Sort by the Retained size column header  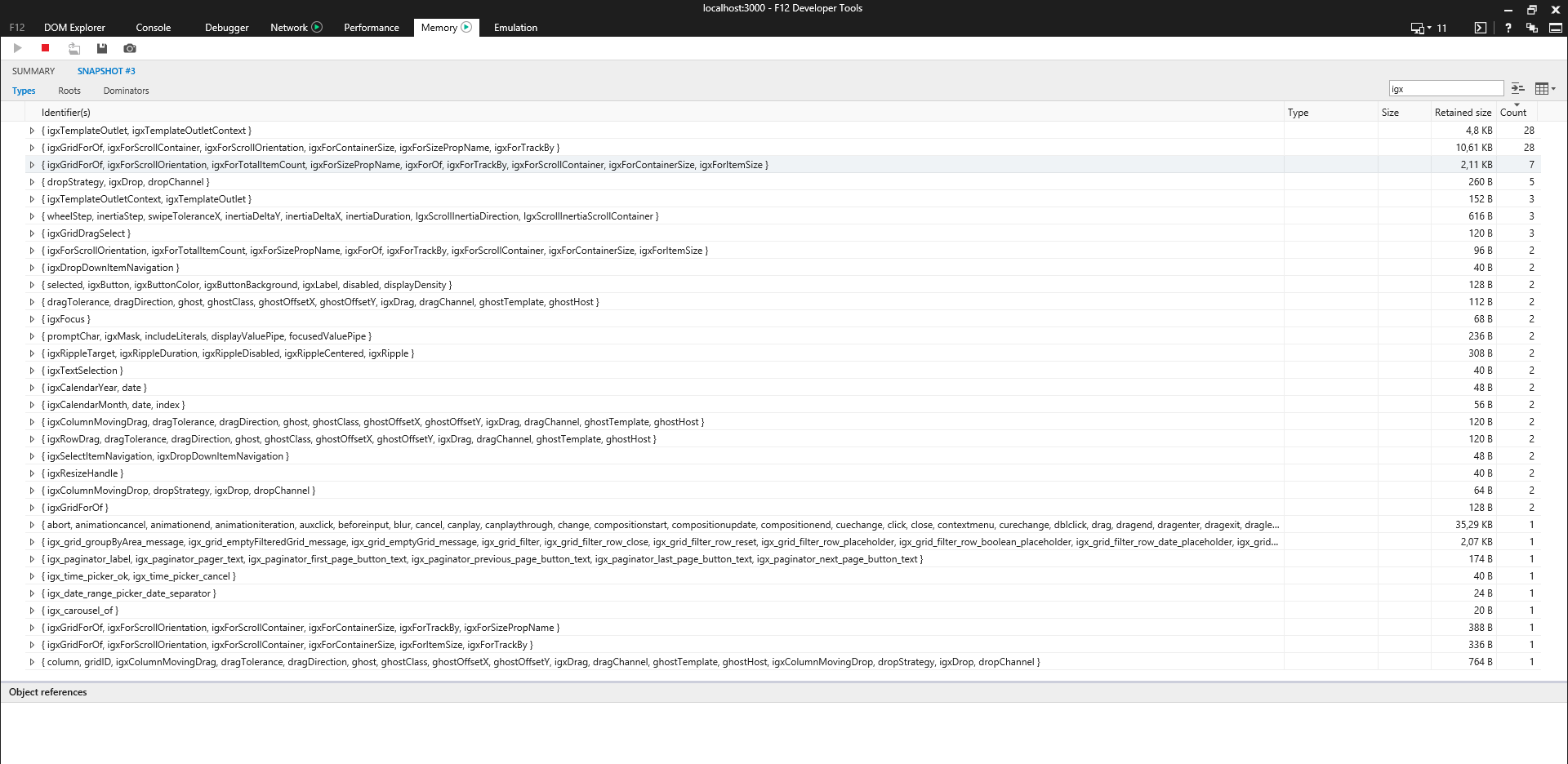click(1463, 113)
